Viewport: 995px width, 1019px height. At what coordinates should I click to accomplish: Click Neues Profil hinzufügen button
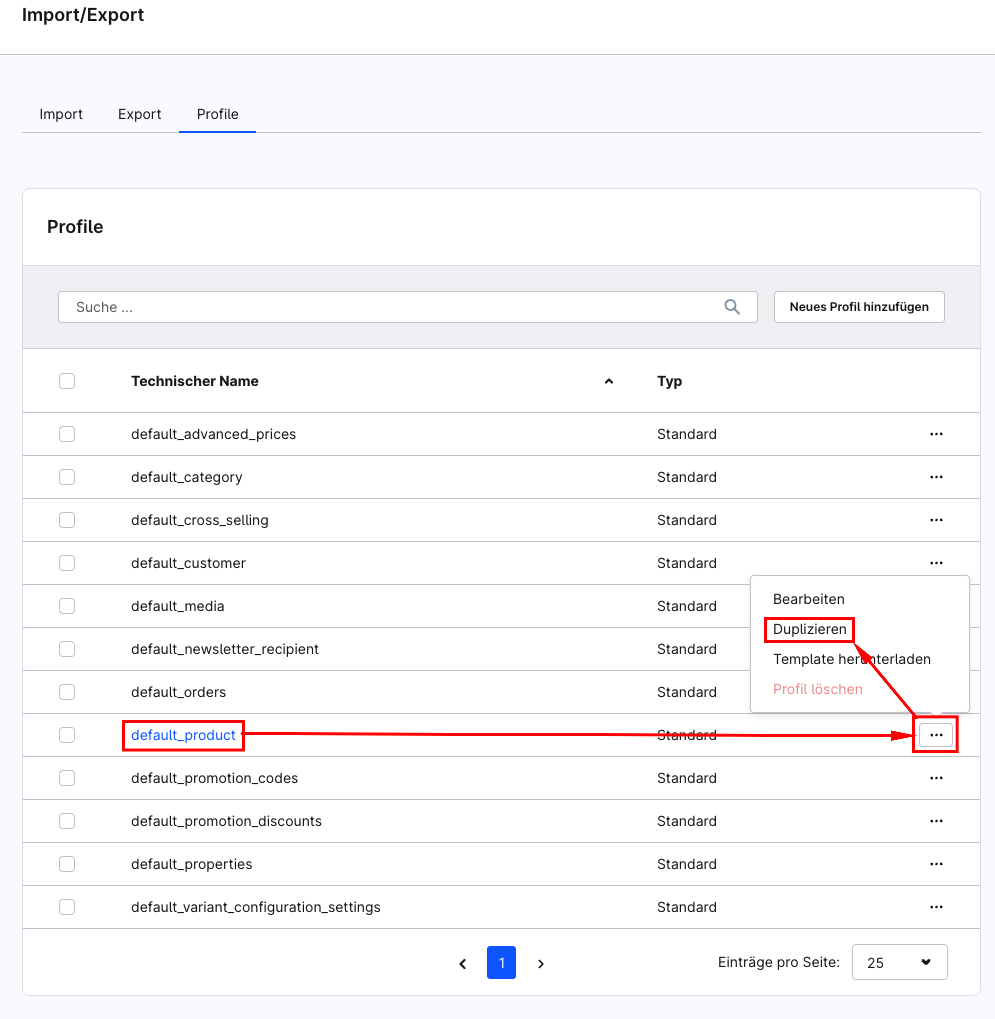click(859, 307)
